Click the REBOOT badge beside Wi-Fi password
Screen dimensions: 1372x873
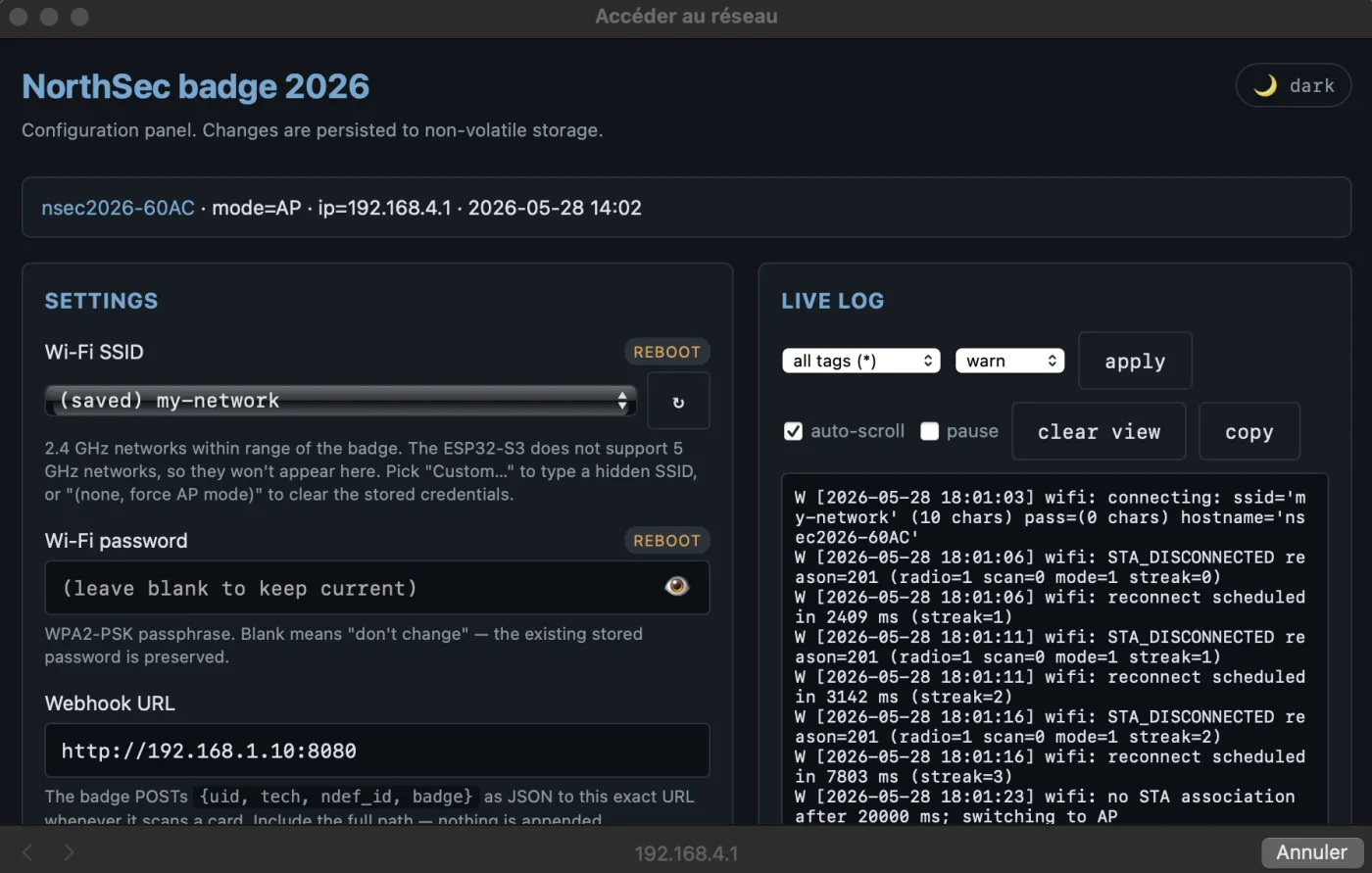tap(666, 541)
